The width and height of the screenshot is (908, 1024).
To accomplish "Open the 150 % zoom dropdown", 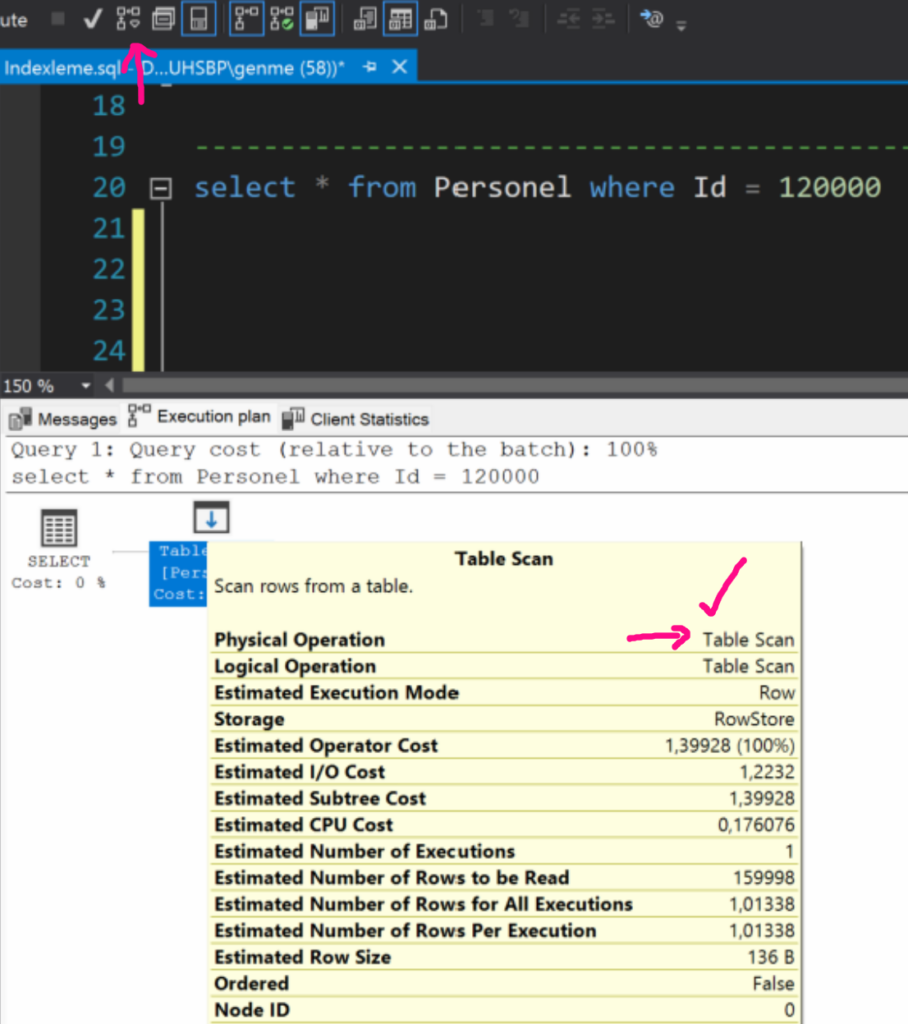I will tap(85, 386).
